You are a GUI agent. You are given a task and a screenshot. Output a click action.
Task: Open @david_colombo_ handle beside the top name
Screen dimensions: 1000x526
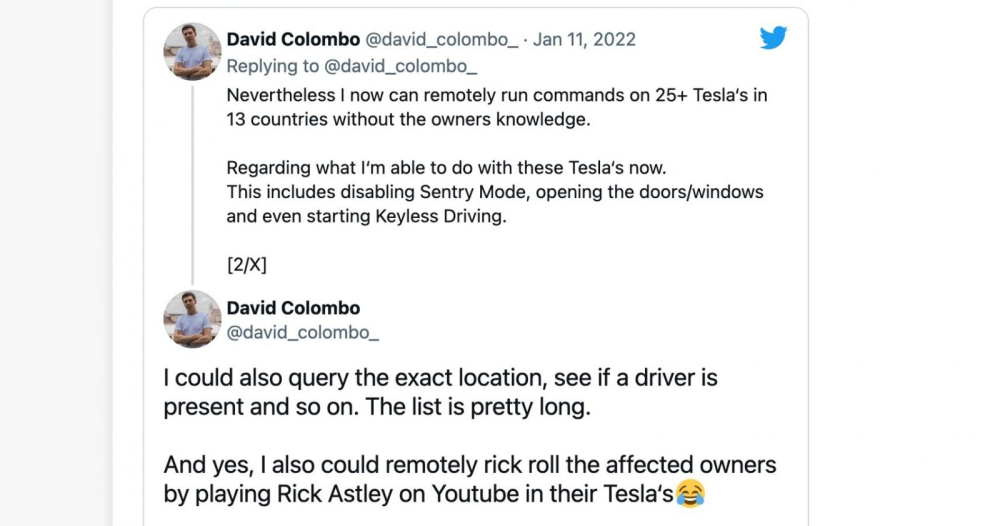coord(441,40)
